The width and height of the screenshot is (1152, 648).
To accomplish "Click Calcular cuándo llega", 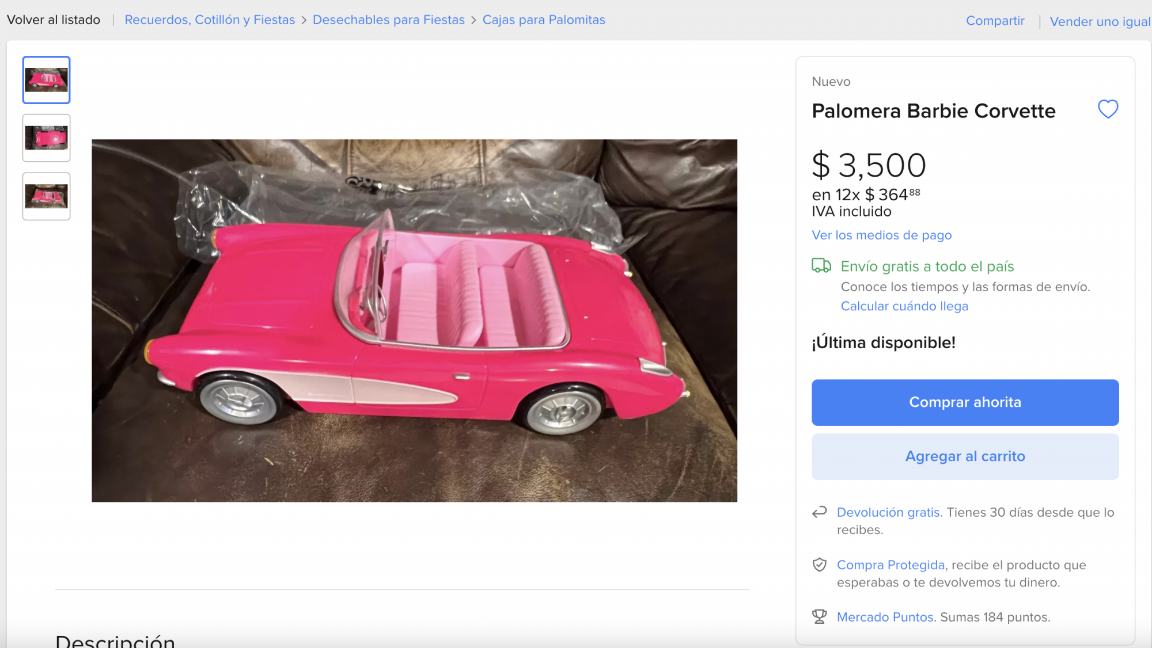I will 904,306.
